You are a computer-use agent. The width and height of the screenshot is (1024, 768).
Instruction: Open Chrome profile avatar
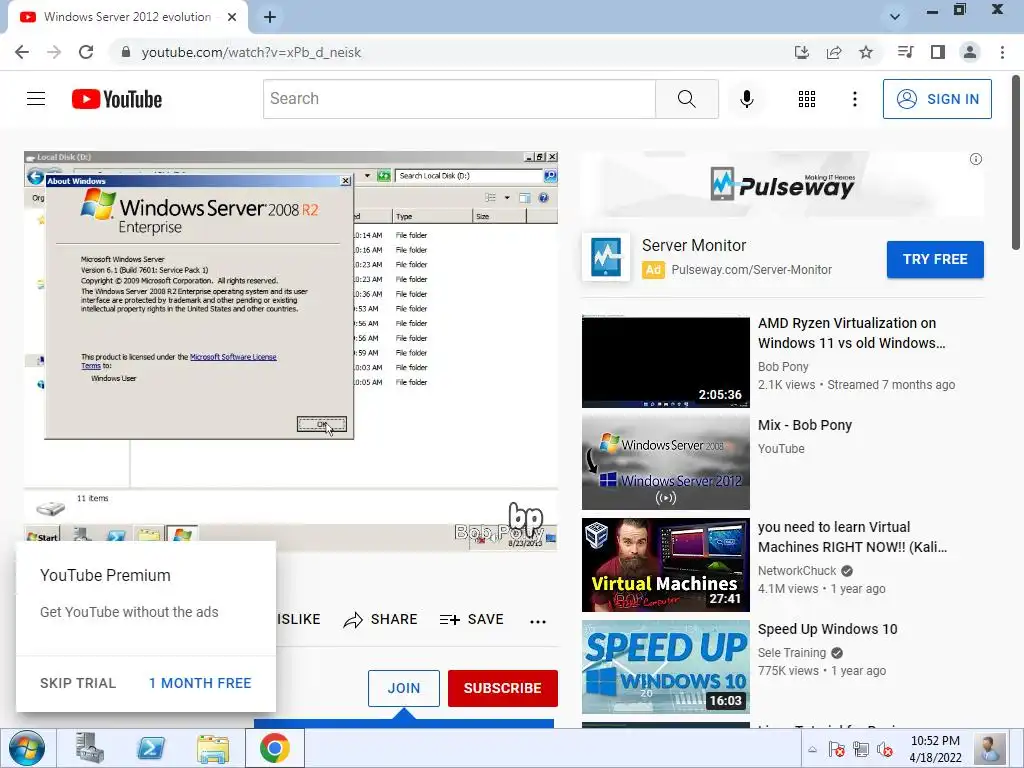pos(970,52)
